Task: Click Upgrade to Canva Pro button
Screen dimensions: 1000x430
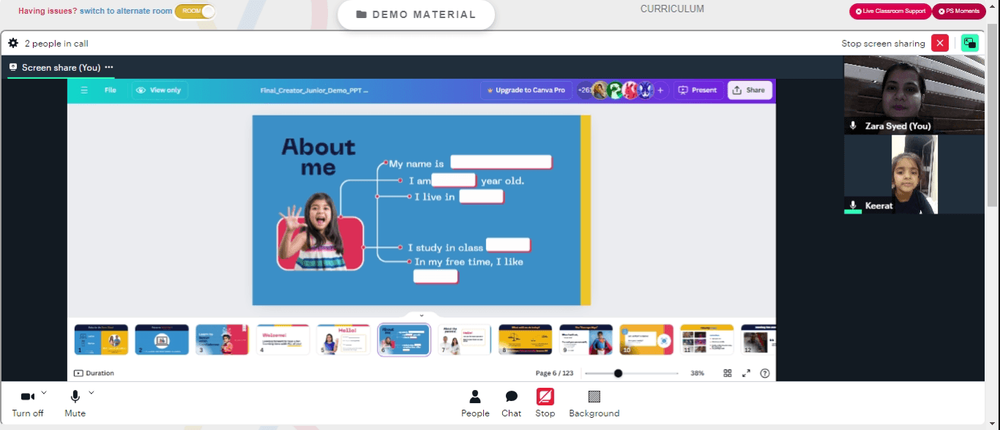Action: coord(526,91)
